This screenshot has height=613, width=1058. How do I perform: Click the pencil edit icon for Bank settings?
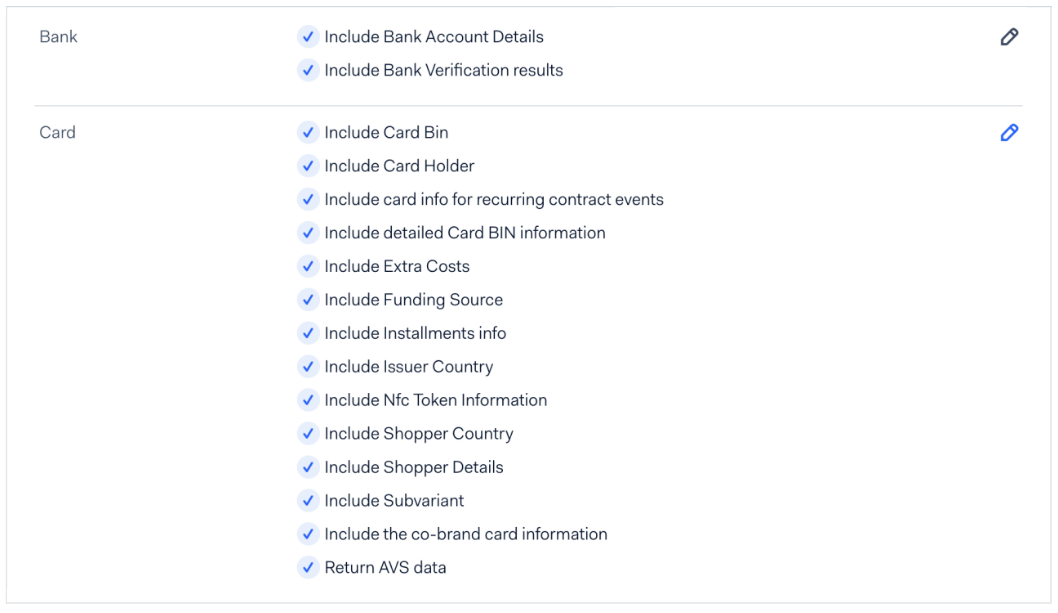pyautogui.click(x=1010, y=37)
